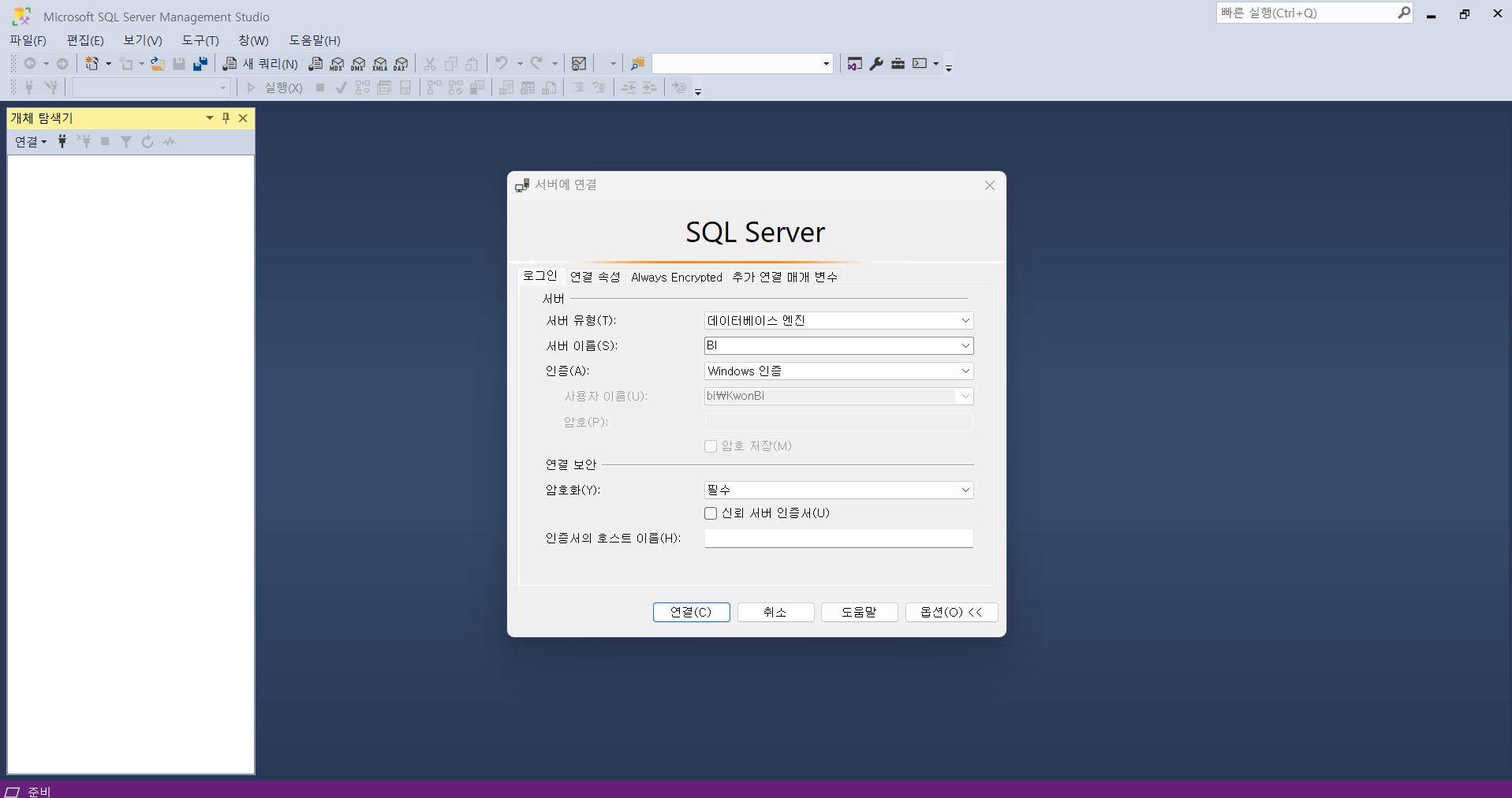Open the New Project dropdown arrow
Viewport: 1512px width, 798px height.
point(108,64)
